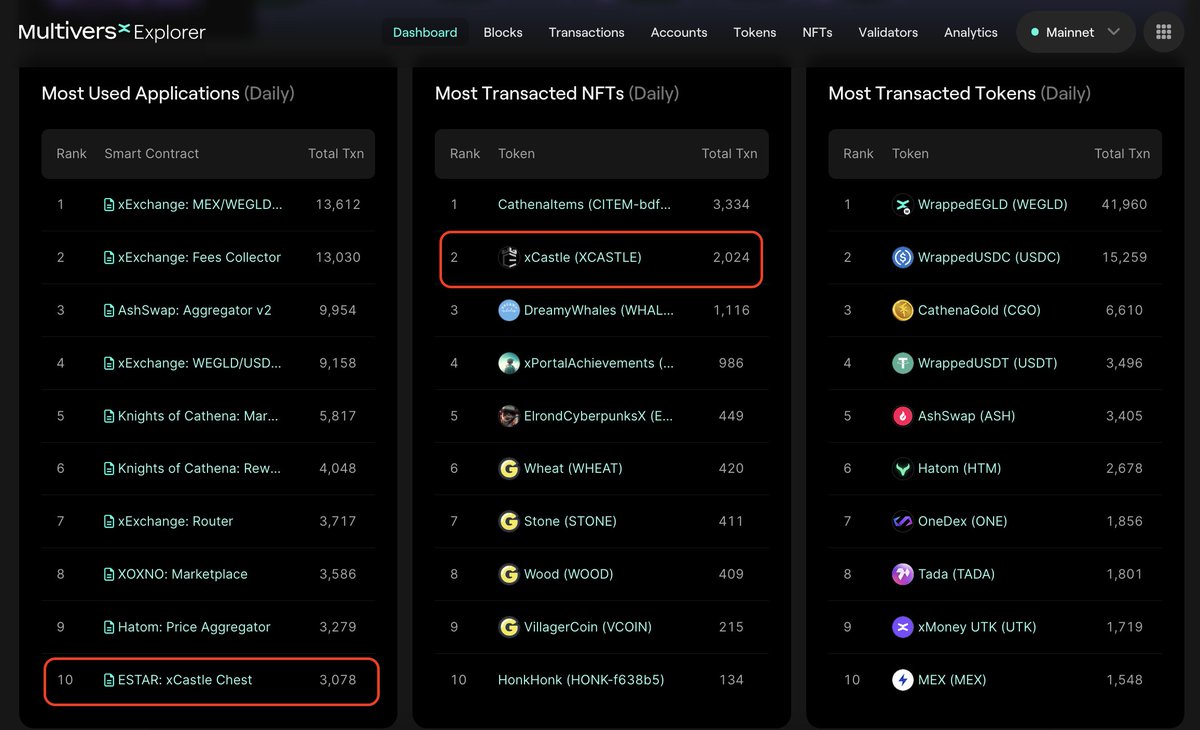The image size is (1200, 730).
Task: Open Wheat (WHEAT) token link
Action: (573, 469)
